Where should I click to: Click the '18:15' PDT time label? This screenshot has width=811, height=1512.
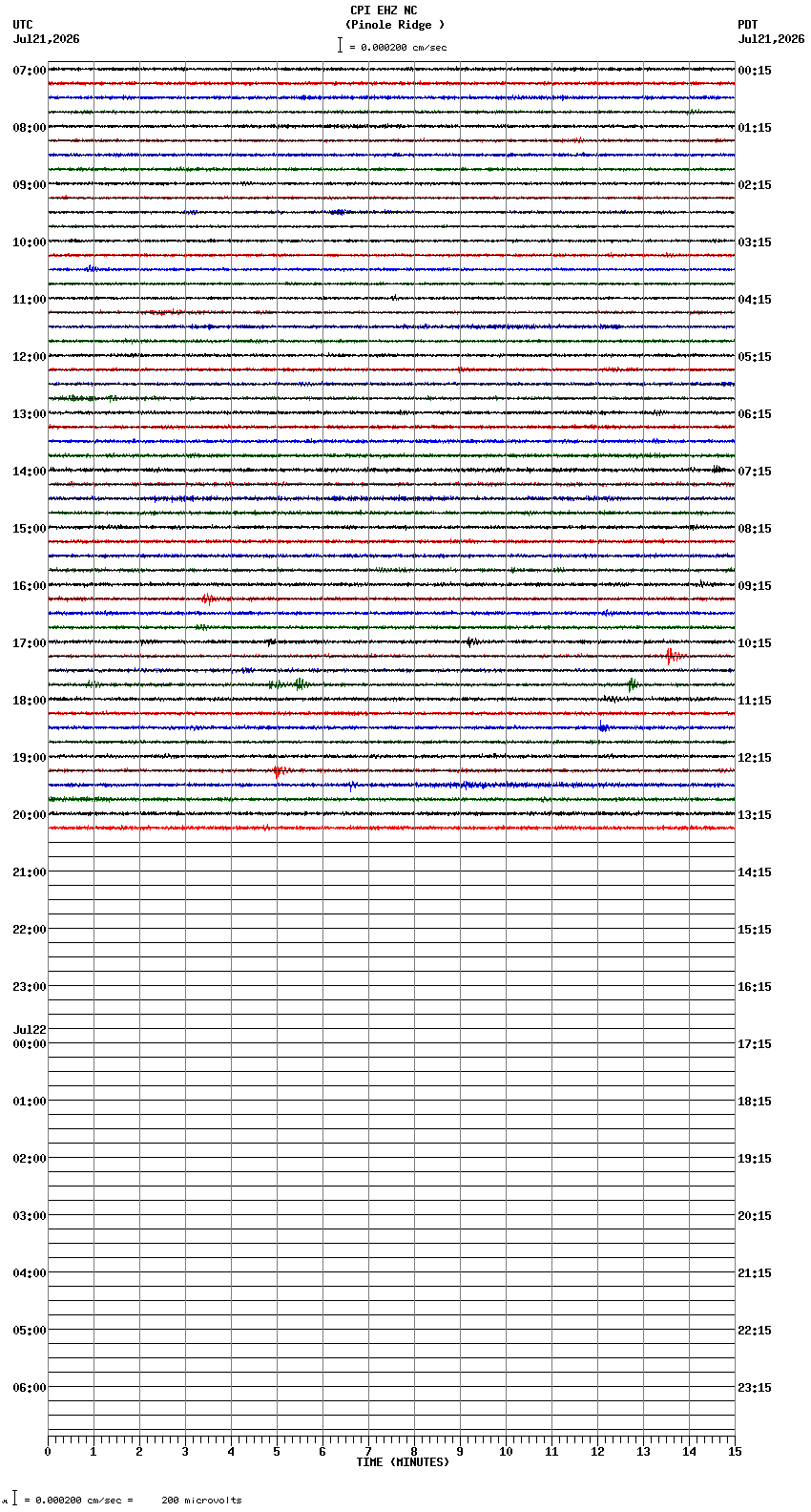coord(755,1102)
